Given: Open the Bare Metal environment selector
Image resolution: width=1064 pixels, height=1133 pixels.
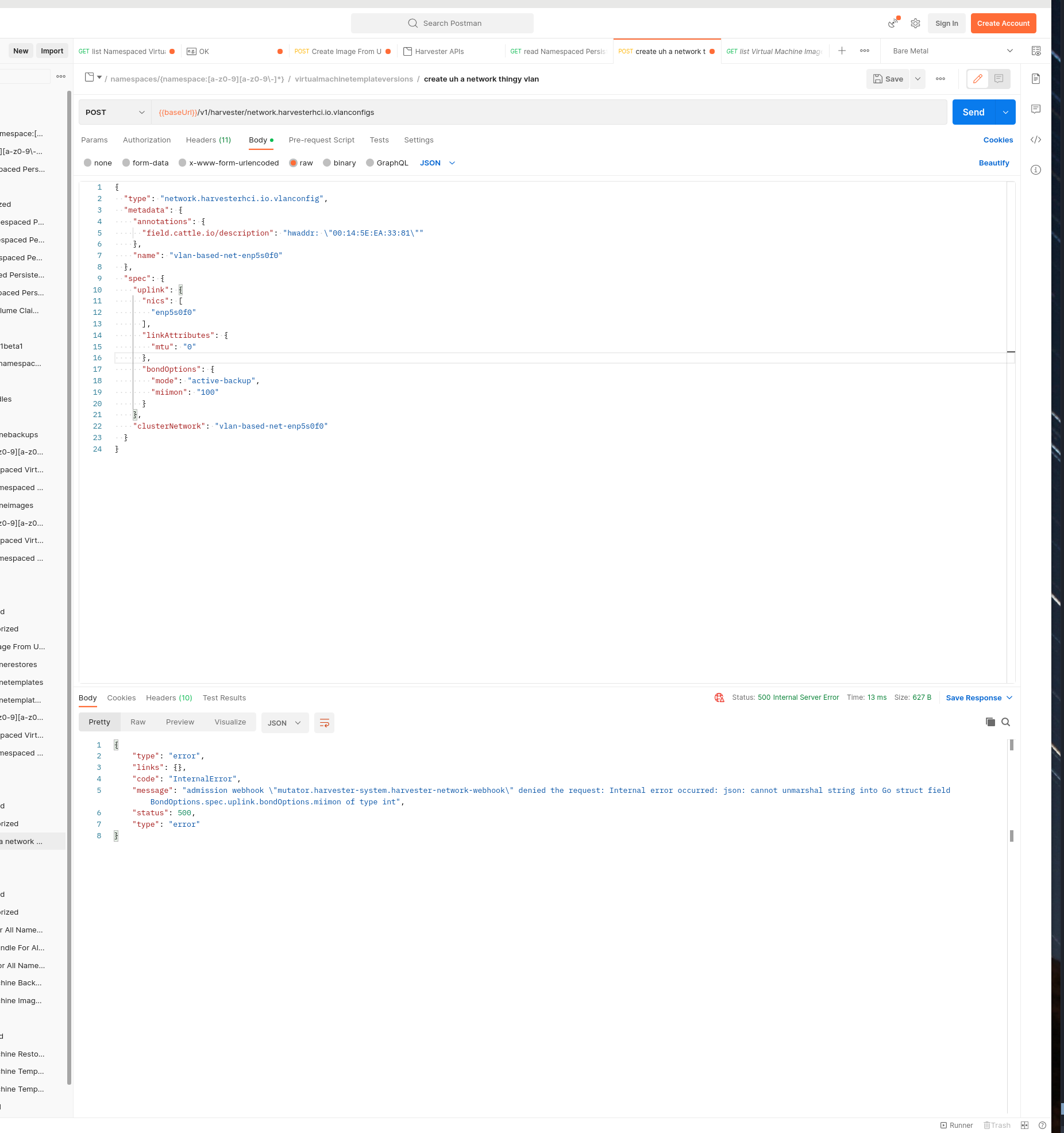Looking at the screenshot, I should point(949,51).
